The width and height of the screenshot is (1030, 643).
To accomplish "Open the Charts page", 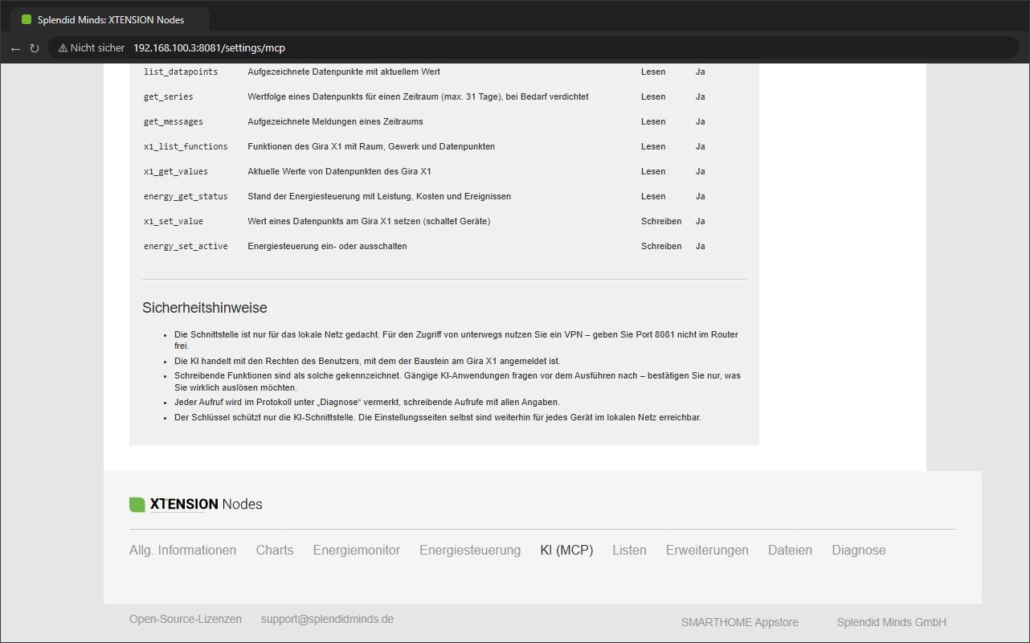I will pyautogui.click(x=275, y=550).
